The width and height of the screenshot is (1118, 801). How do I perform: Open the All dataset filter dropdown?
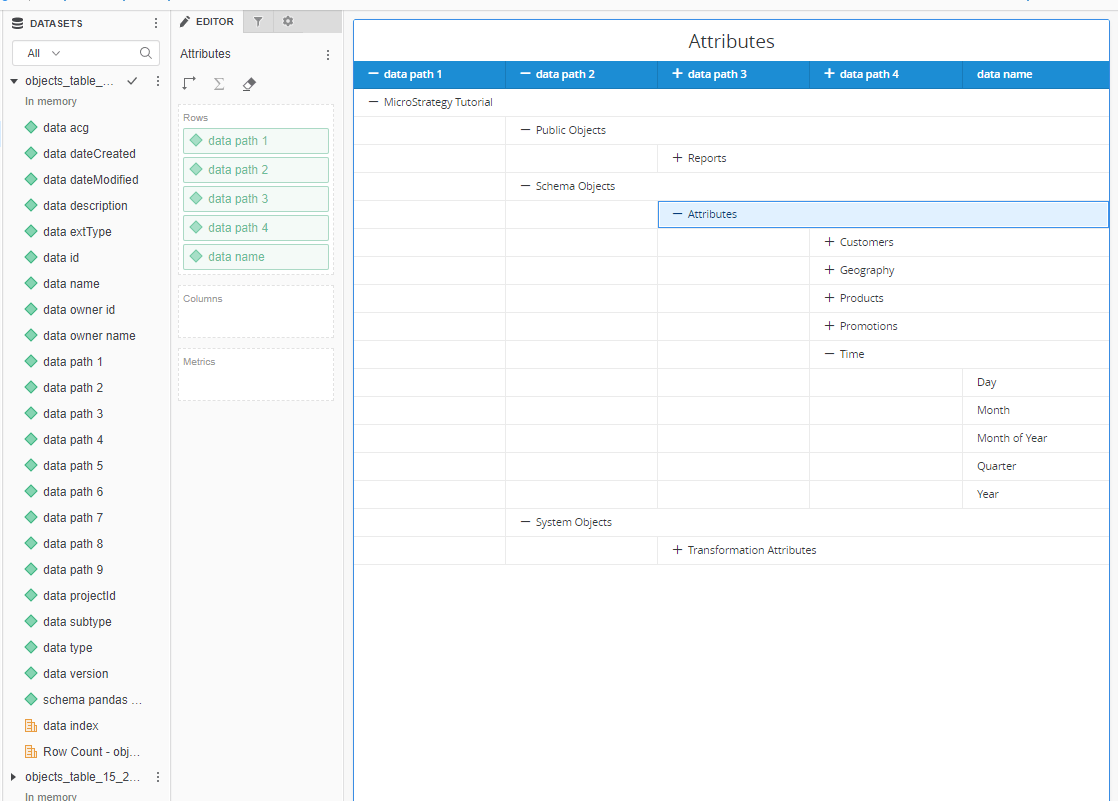tap(45, 53)
